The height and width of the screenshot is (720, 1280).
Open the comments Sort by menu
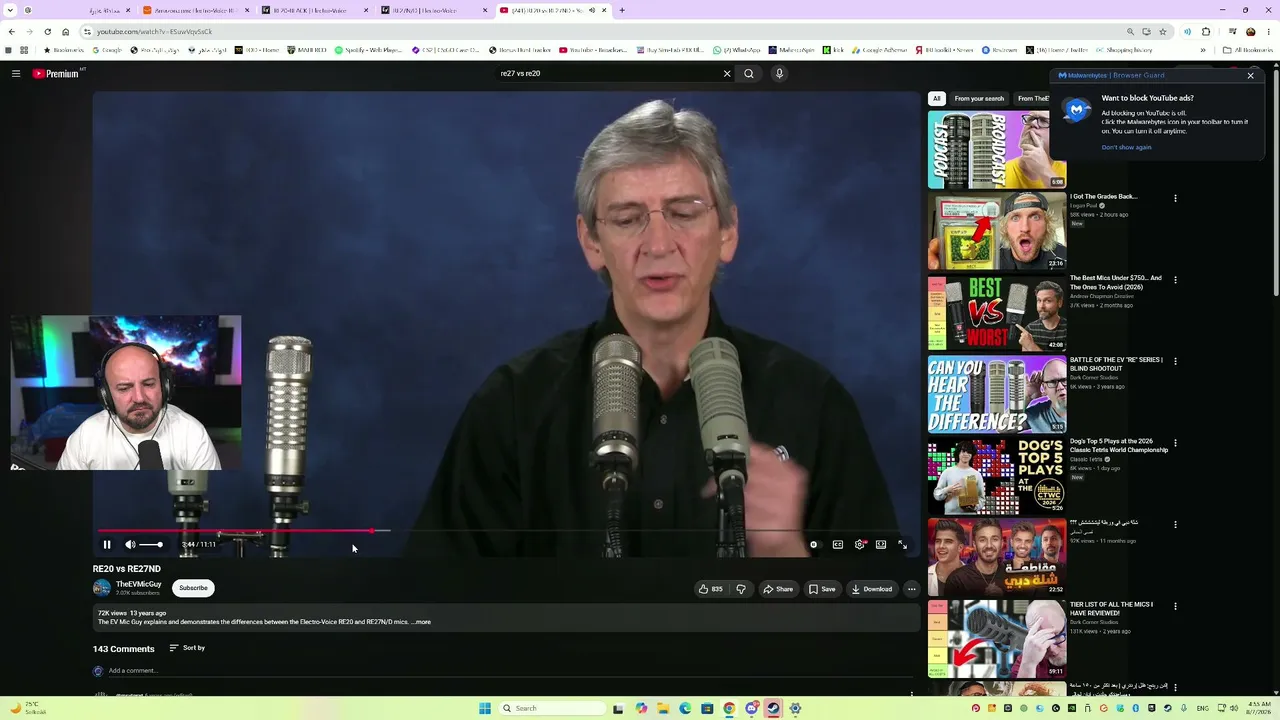pos(187,648)
